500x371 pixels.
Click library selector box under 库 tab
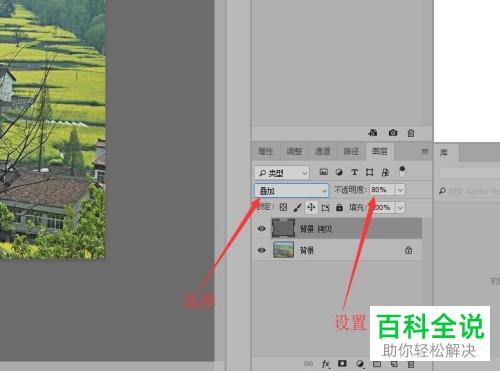coord(470,173)
